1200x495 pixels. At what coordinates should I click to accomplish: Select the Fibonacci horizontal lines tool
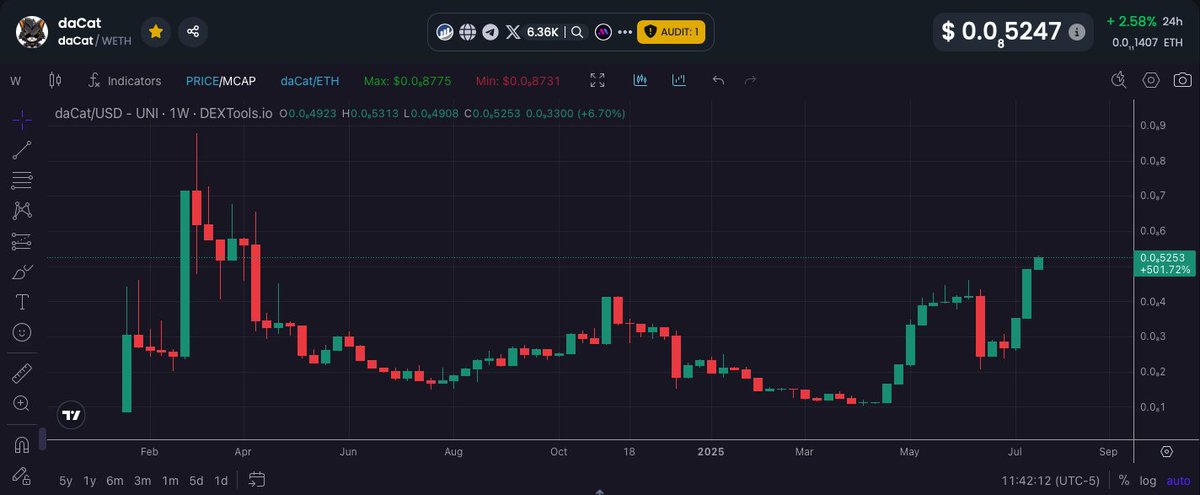click(x=22, y=181)
